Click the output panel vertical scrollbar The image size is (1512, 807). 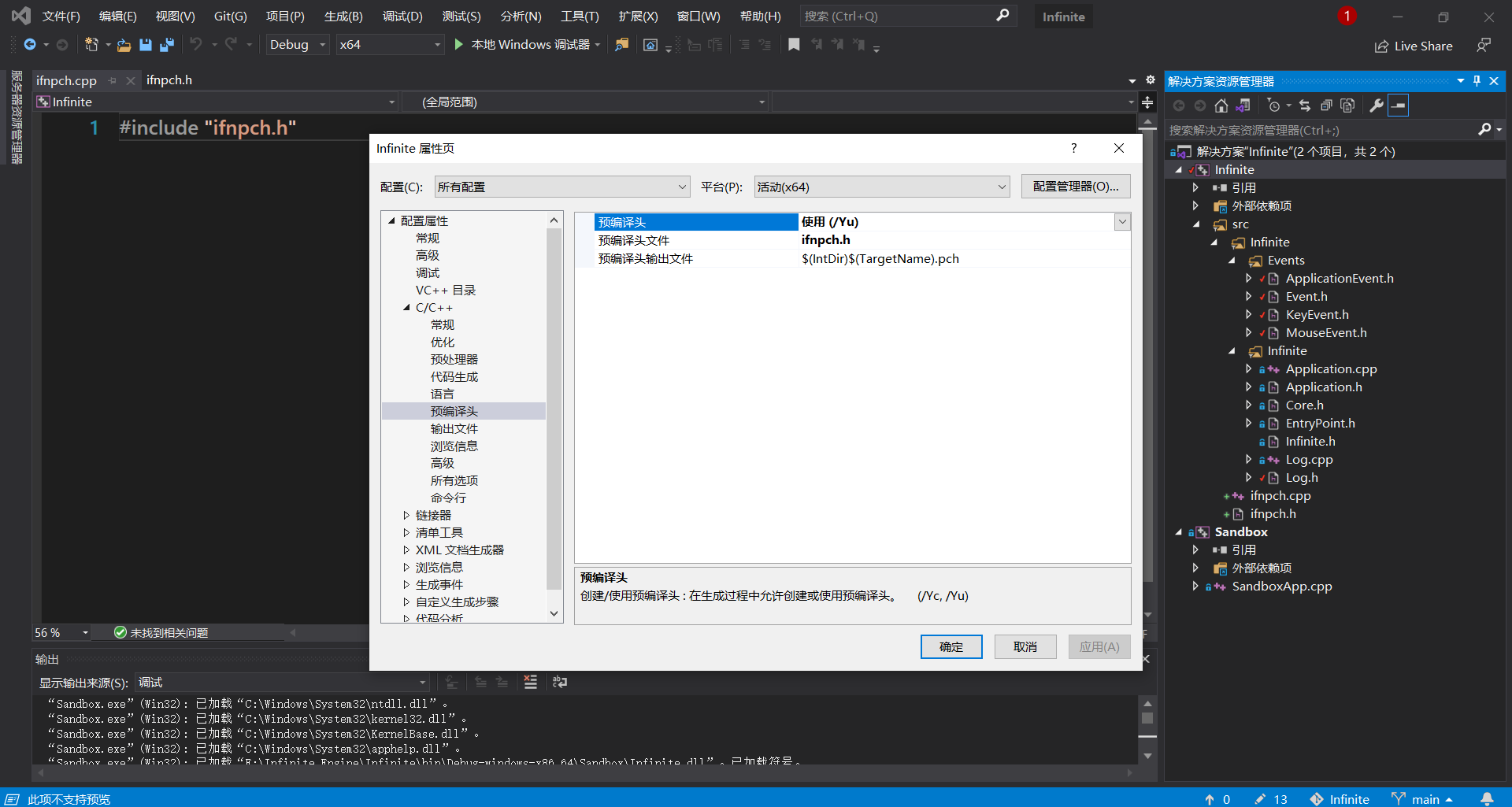point(1147,730)
